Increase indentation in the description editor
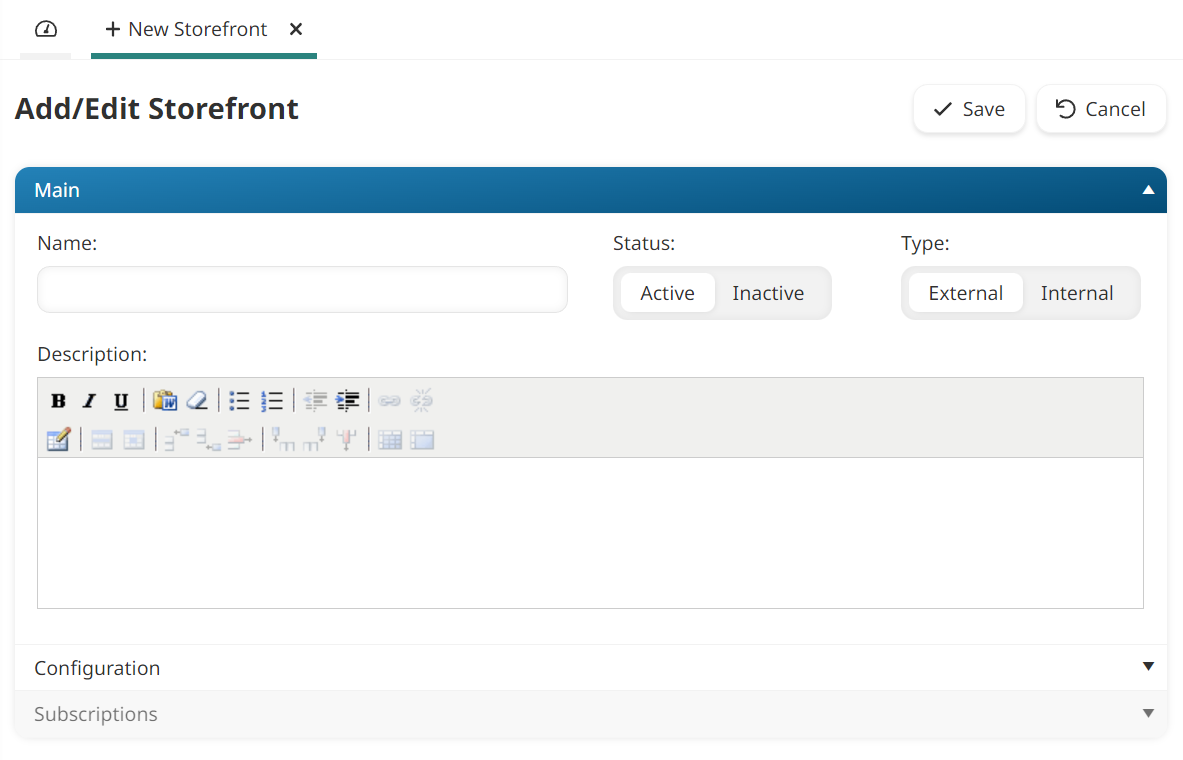Viewport: 1183px width, 760px height. 347,400
